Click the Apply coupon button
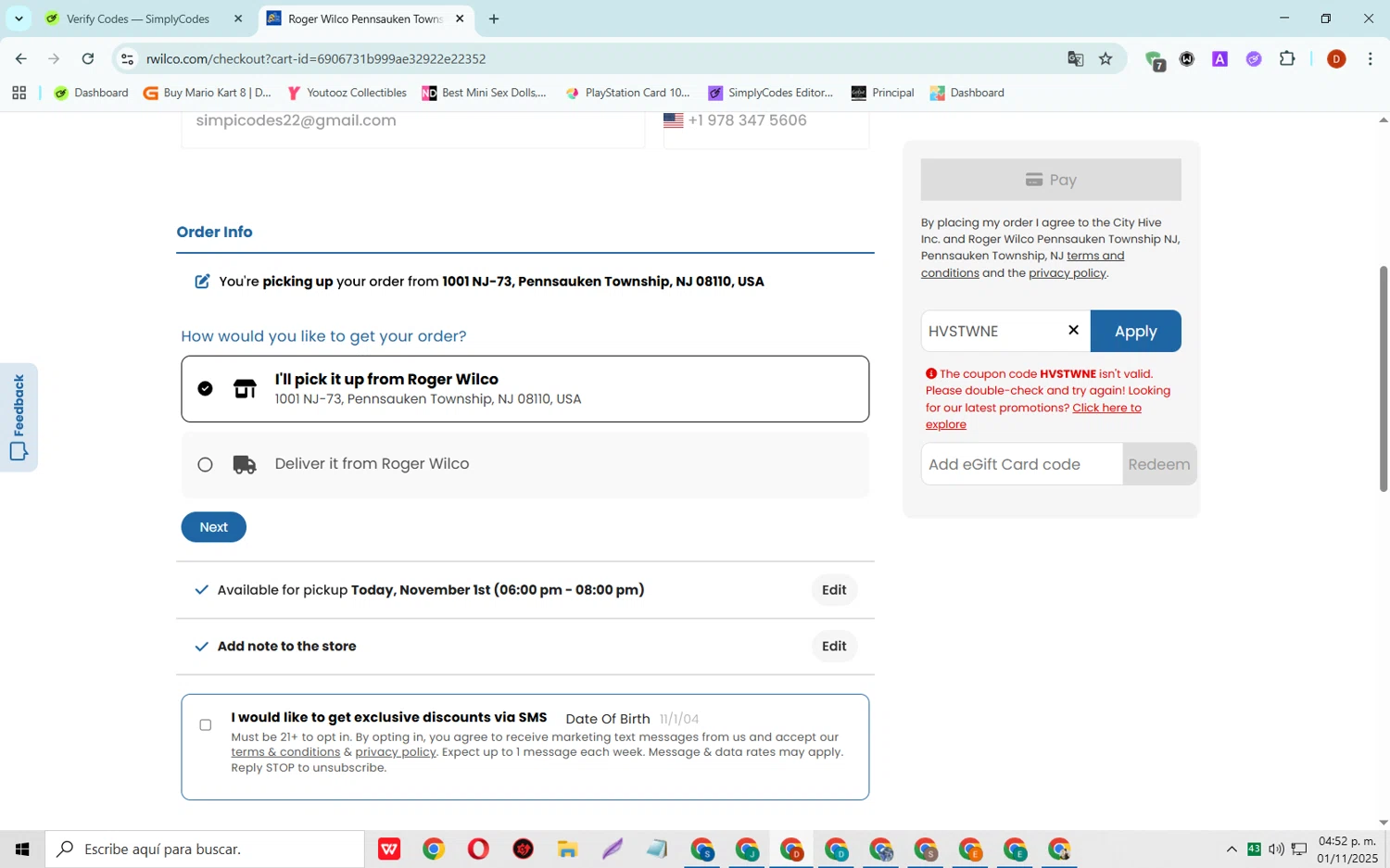Image resolution: width=1390 pixels, height=868 pixels. click(x=1135, y=331)
